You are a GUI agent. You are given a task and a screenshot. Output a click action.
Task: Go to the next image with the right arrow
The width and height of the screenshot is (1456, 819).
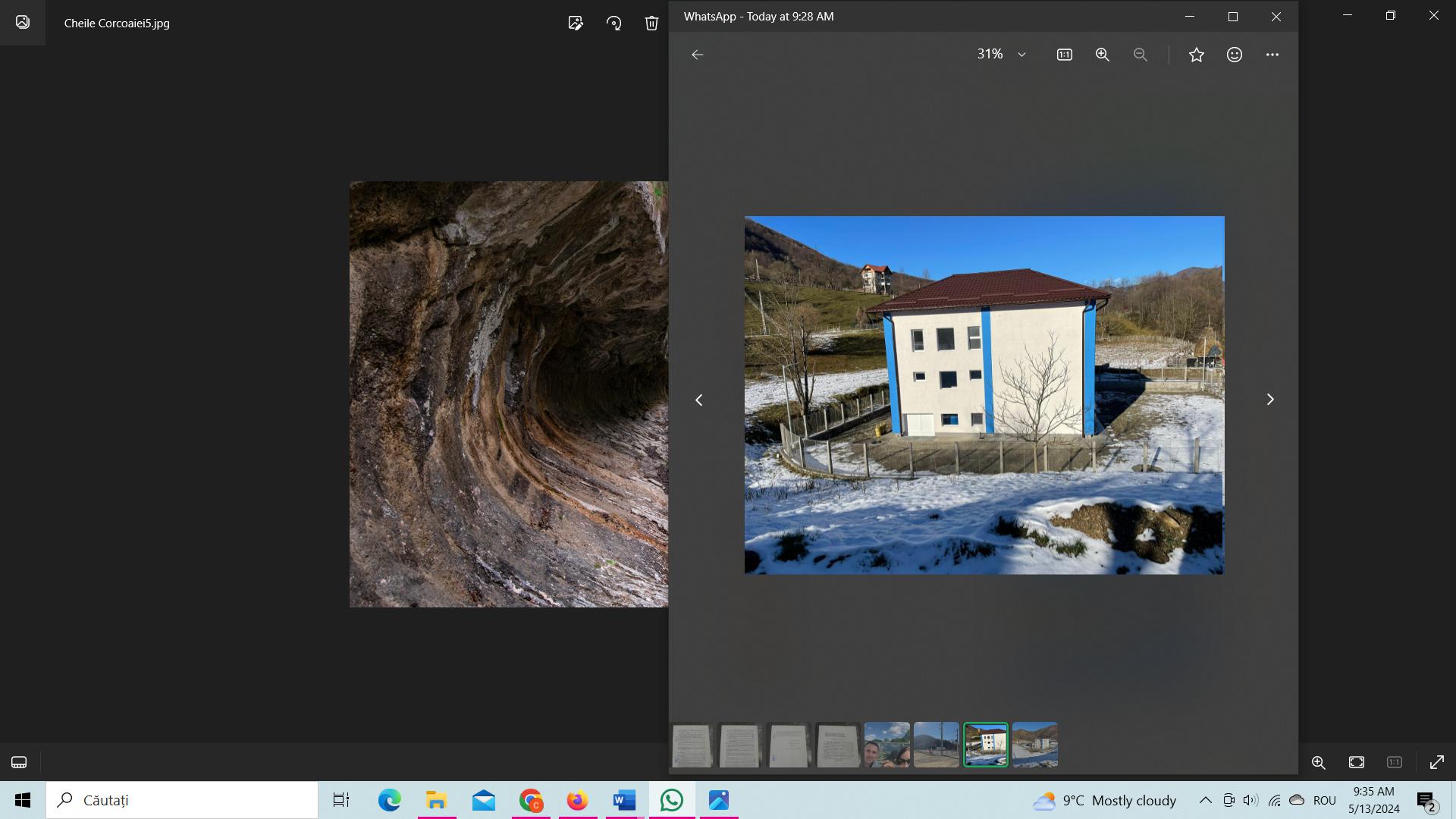pyautogui.click(x=1269, y=400)
